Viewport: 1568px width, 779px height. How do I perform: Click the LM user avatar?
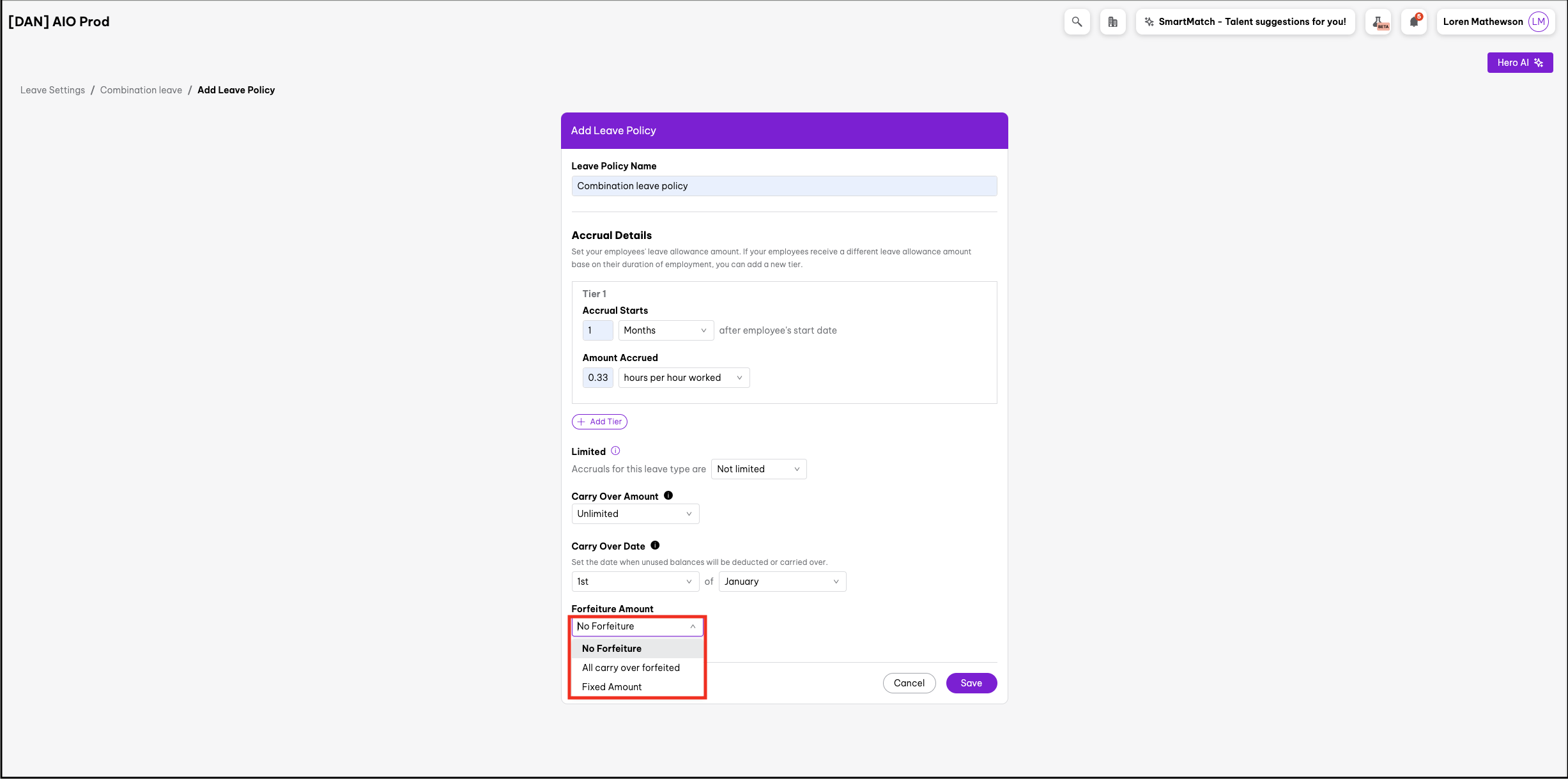click(x=1538, y=22)
